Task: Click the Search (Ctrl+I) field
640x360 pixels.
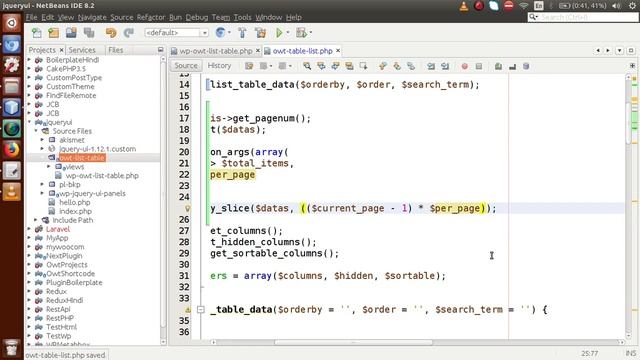Action: click(583, 17)
